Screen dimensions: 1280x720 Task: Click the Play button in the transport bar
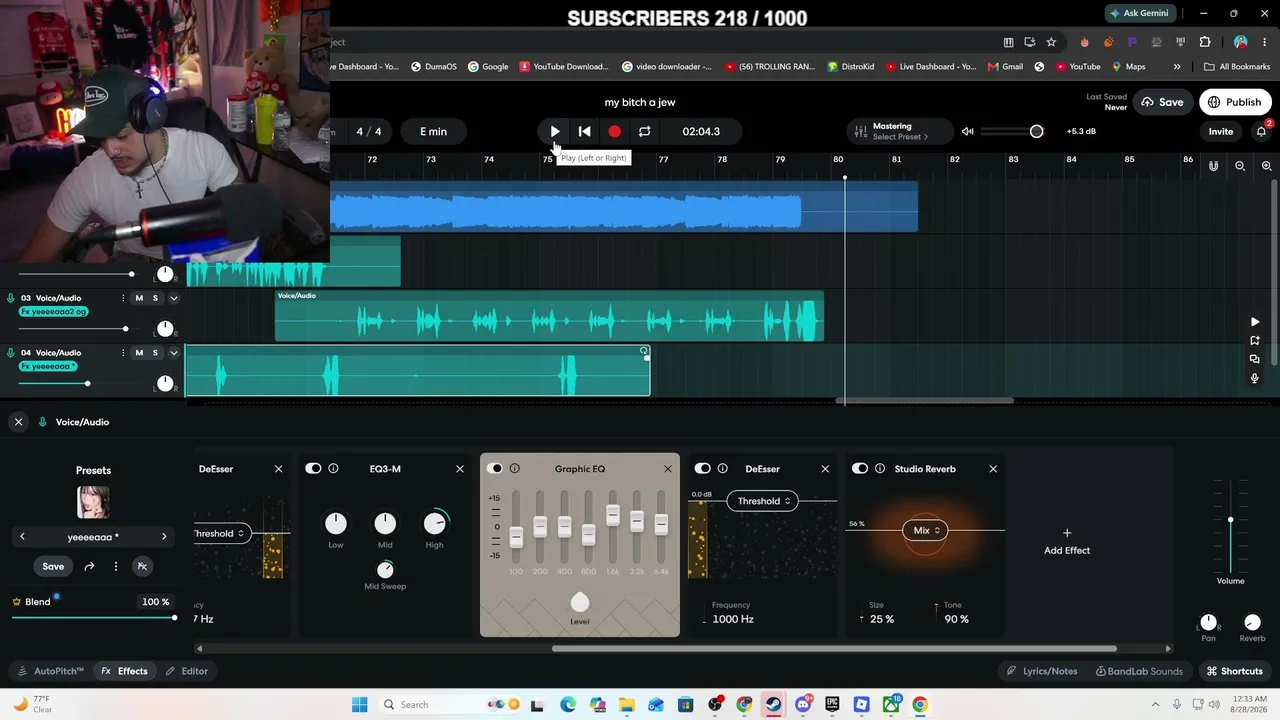coord(555,131)
